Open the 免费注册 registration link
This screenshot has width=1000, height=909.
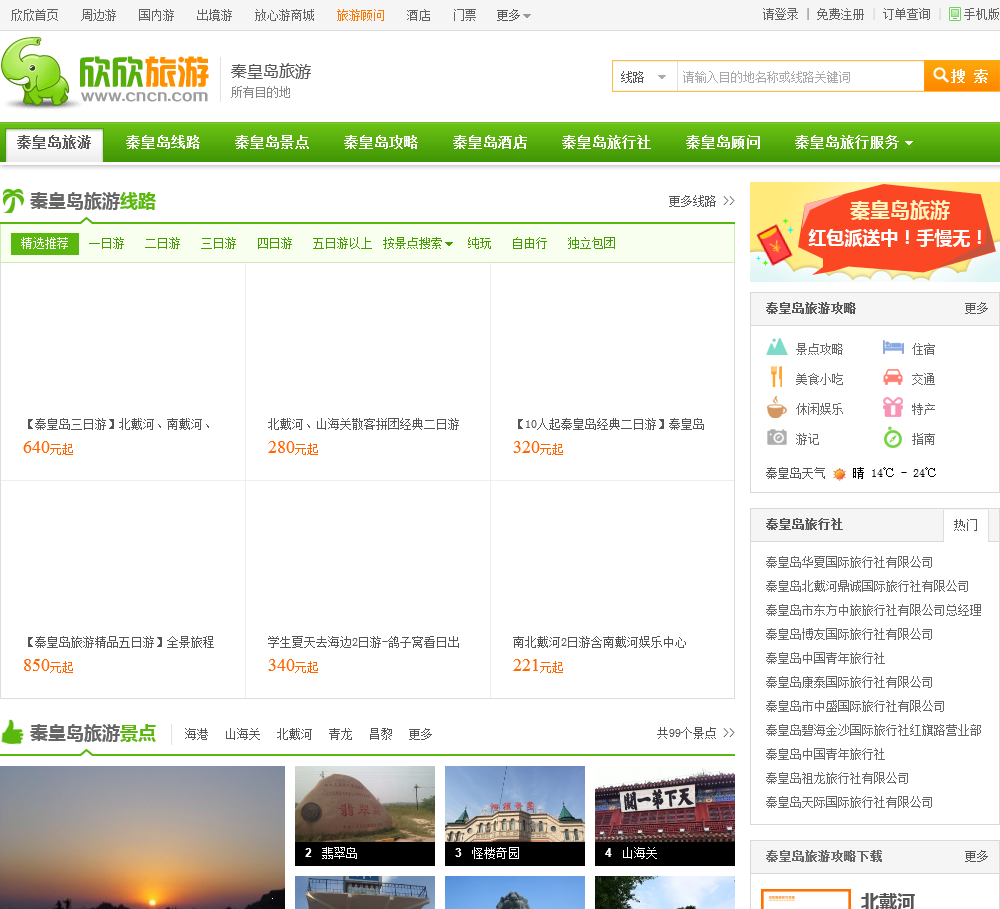tap(841, 15)
